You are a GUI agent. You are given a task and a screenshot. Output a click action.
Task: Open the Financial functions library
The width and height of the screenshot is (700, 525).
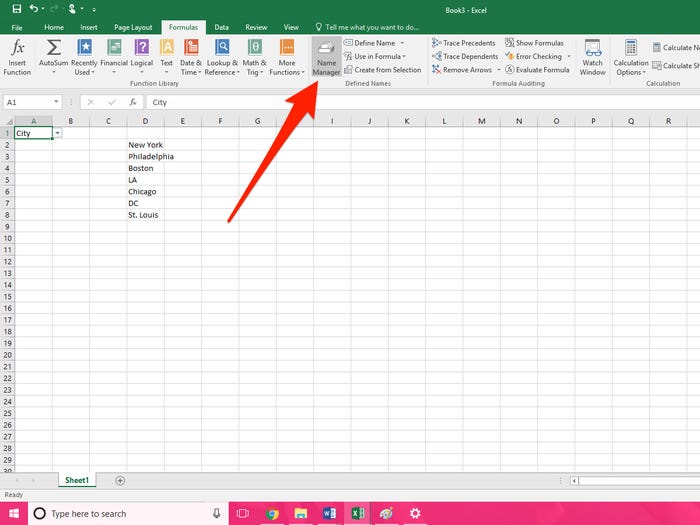pos(114,56)
